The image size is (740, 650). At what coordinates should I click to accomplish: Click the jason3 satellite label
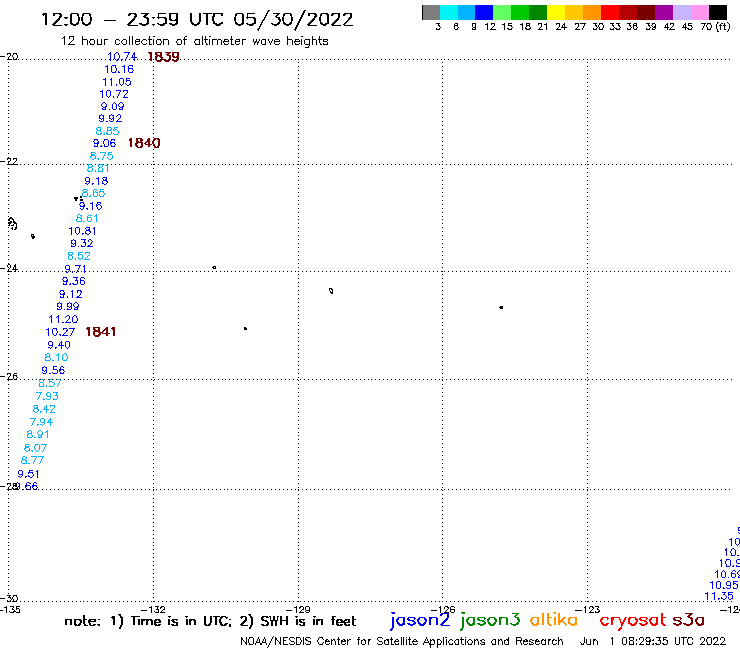point(490,620)
